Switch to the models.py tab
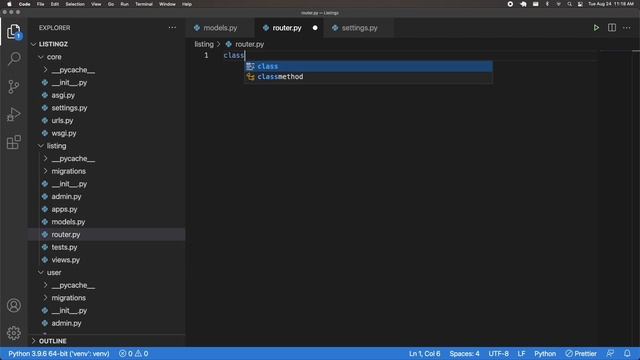This screenshot has width=640, height=360. point(220,28)
